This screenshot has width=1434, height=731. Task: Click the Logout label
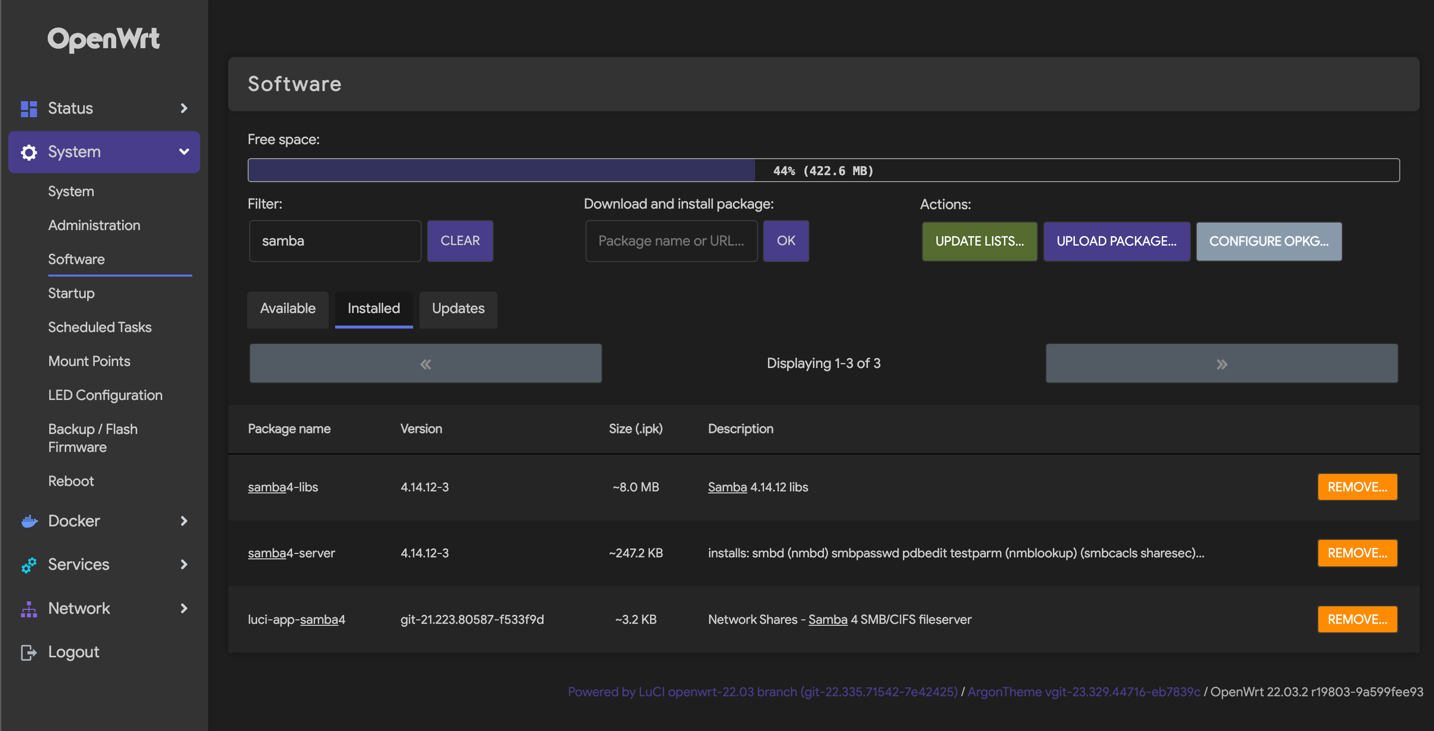[73, 652]
